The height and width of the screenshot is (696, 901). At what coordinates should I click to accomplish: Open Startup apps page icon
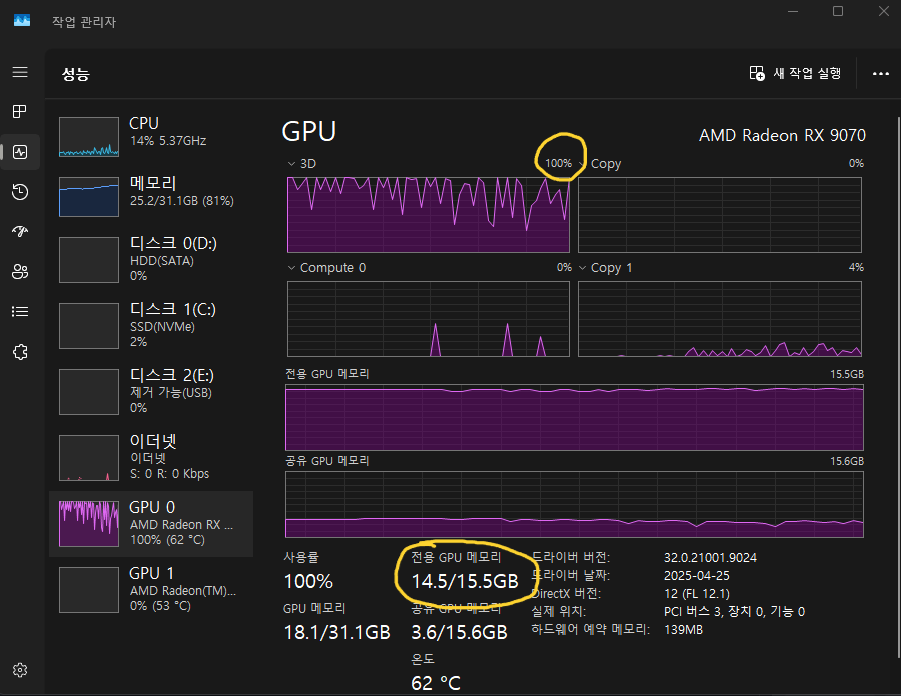(20, 232)
